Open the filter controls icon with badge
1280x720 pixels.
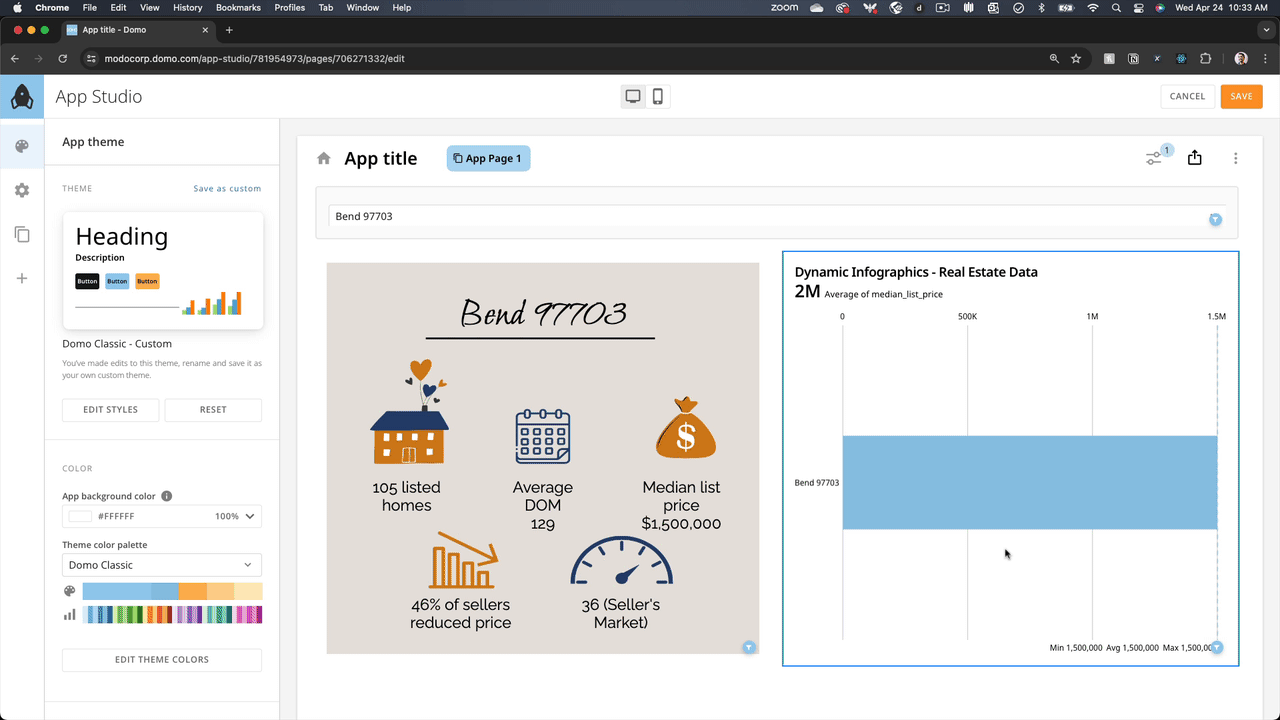[1155, 157]
